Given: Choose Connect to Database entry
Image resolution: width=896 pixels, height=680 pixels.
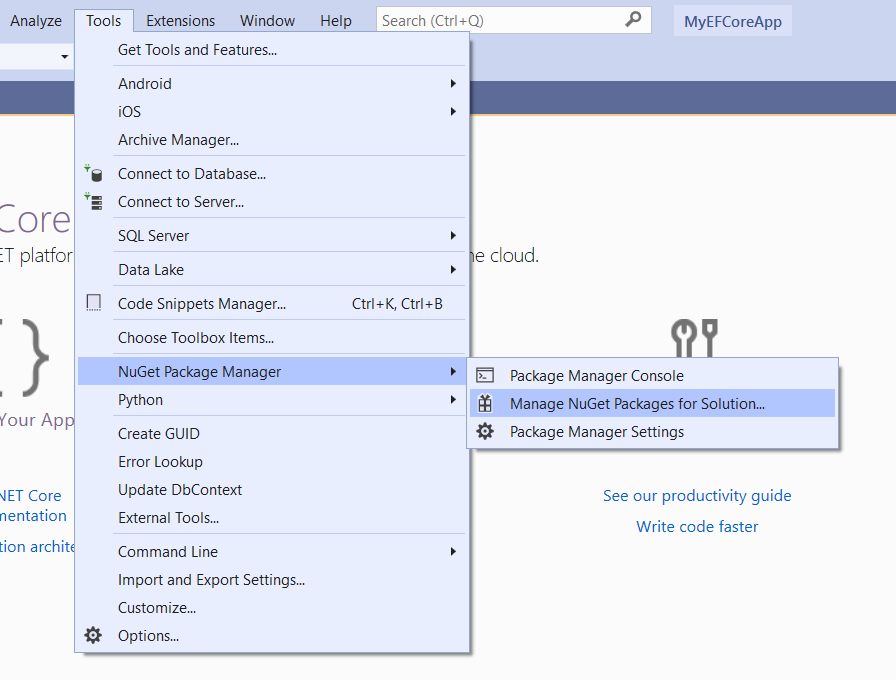Looking at the screenshot, I should pyautogui.click(x=272, y=174).
